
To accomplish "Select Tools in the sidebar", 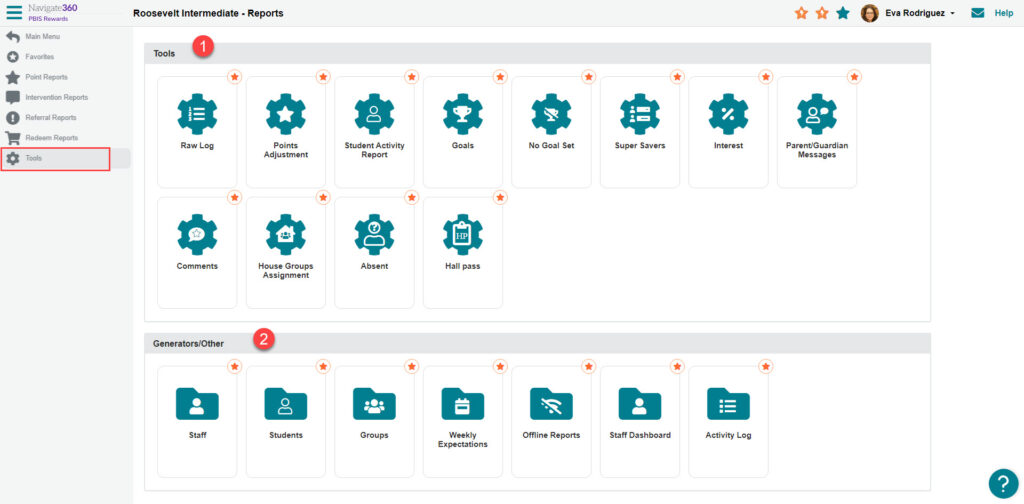I will click(x=65, y=158).
